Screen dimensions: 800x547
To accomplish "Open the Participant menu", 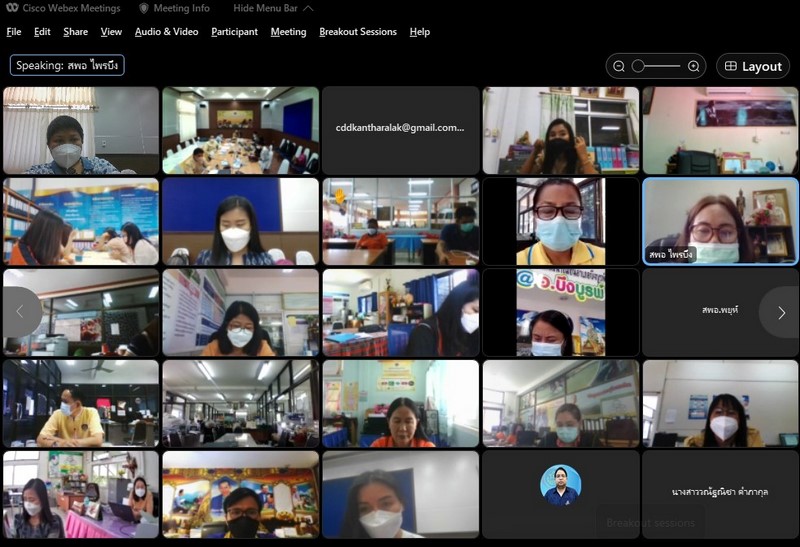I will 234,32.
